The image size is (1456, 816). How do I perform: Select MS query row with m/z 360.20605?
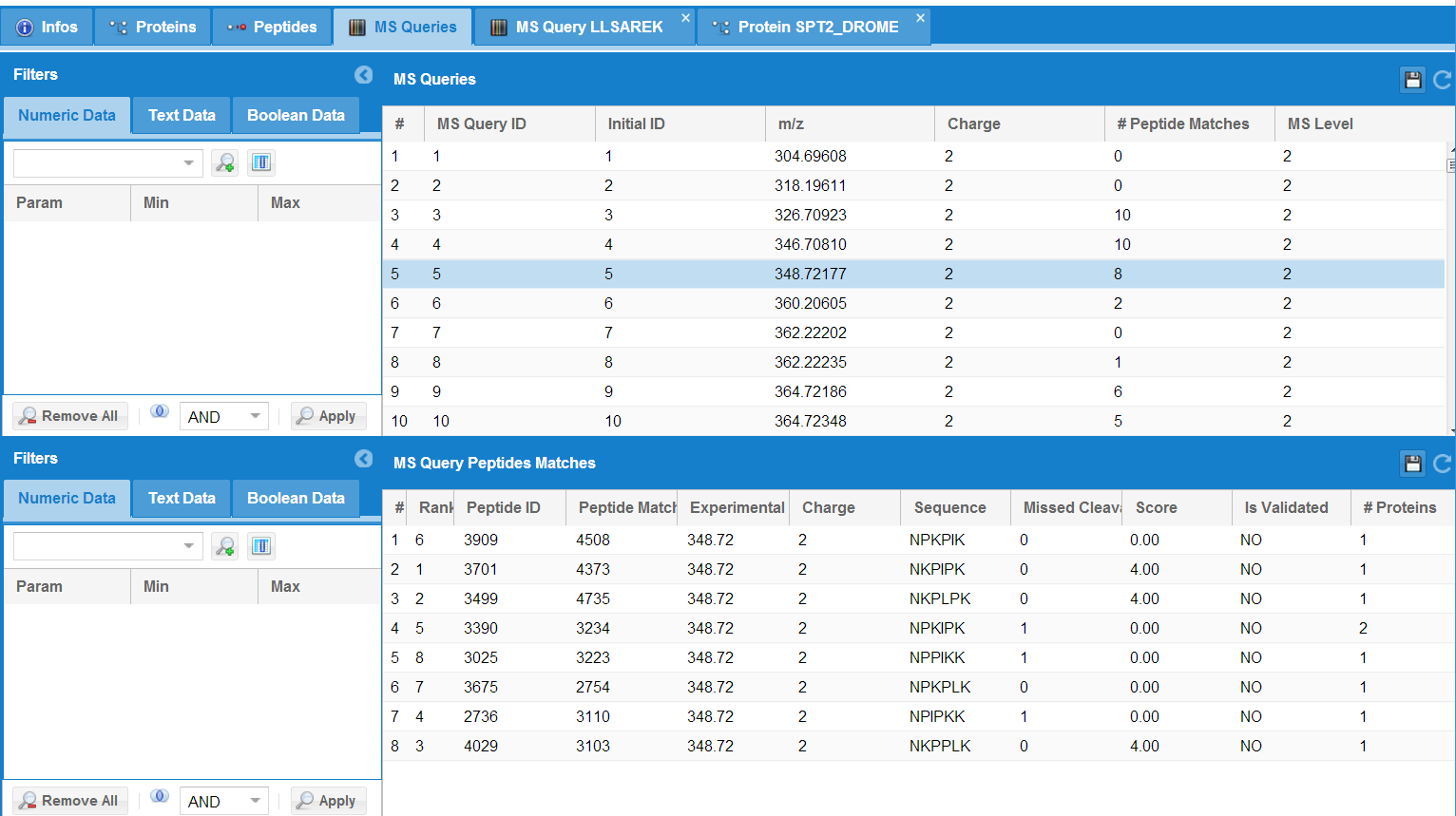click(x=810, y=303)
